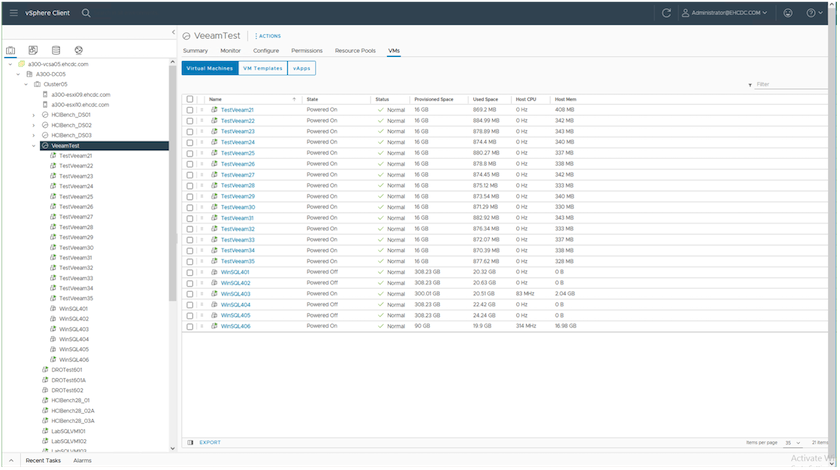
Task: Open the items per page dropdown
Action: click(791, 442)
